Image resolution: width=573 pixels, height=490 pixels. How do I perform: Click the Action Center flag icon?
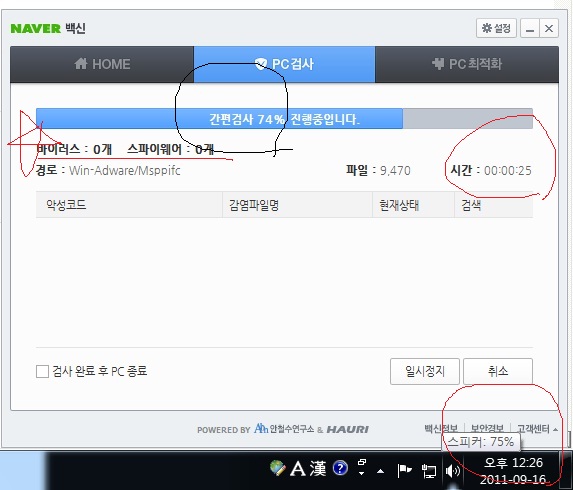point(404,470)
